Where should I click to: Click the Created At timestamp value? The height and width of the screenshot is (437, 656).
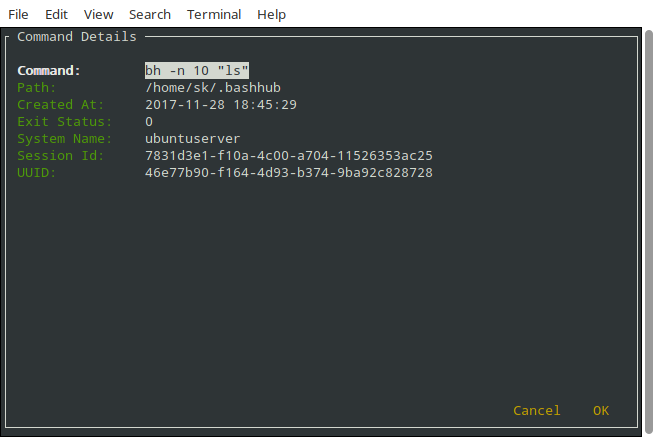point(221,105)
